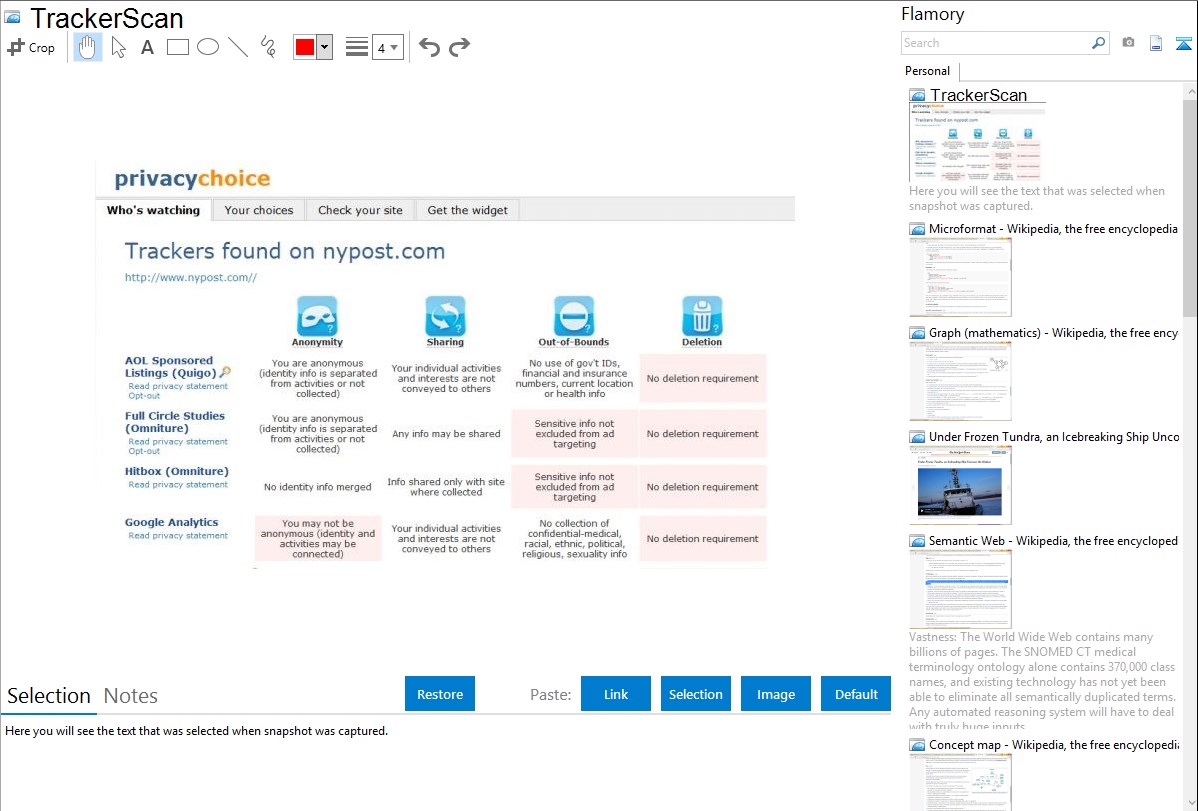Click the Paste Link button
Screen dimensions: 1198x811
[616, 694]
